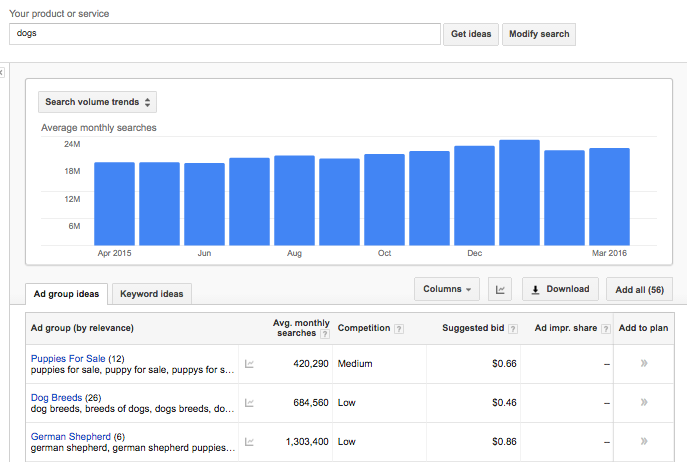Select the Oct bar in chart
Viewport: 687px width, 462px height.
(384, 199)
